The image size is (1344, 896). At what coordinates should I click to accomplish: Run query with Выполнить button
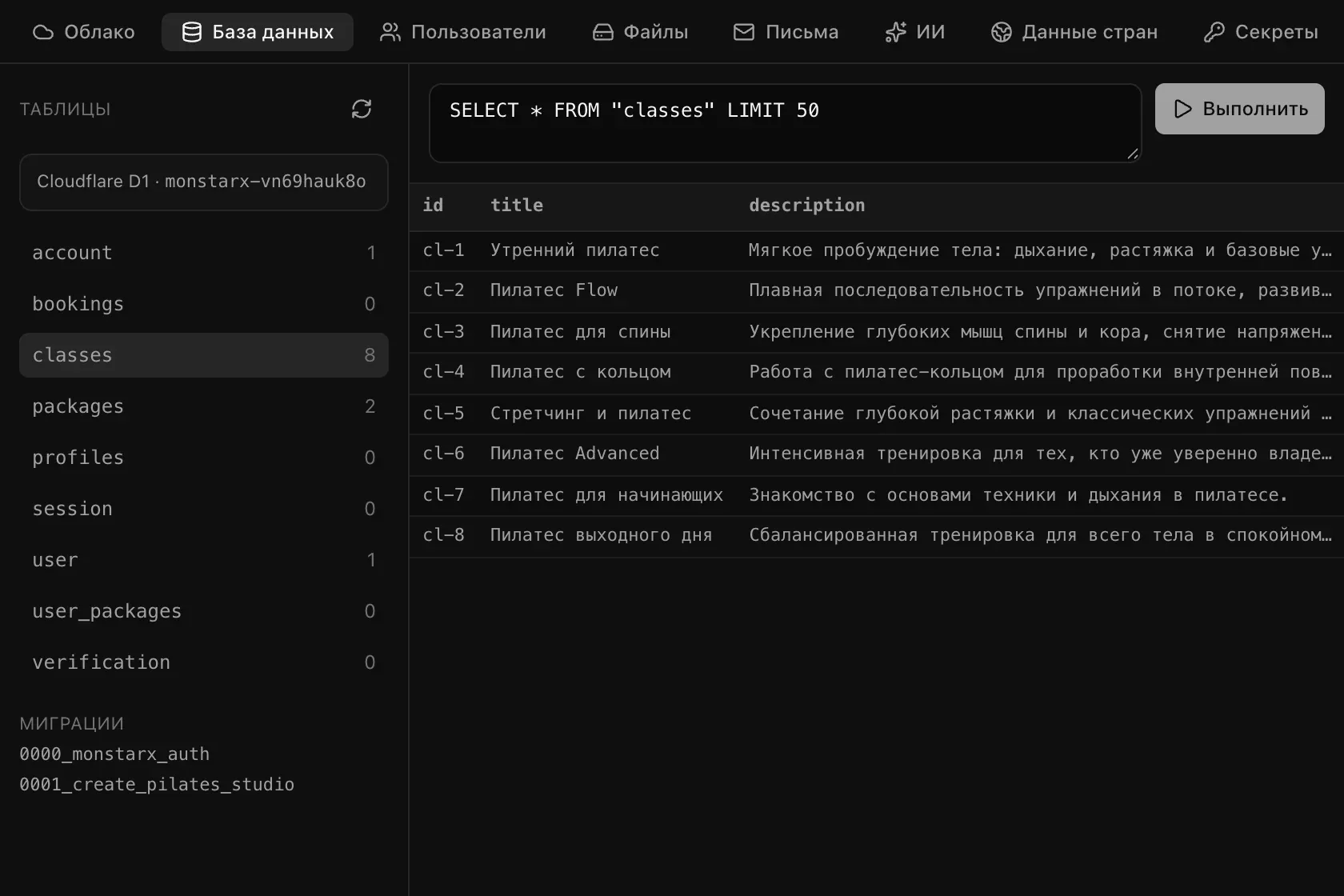pyautogui.click(x=1240, y=109)
